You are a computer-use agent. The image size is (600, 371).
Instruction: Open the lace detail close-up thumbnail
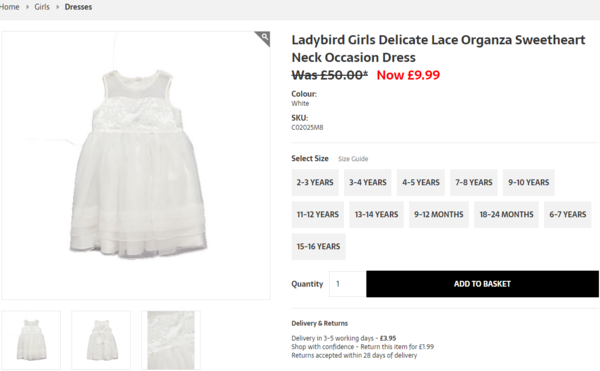point(171,340)
